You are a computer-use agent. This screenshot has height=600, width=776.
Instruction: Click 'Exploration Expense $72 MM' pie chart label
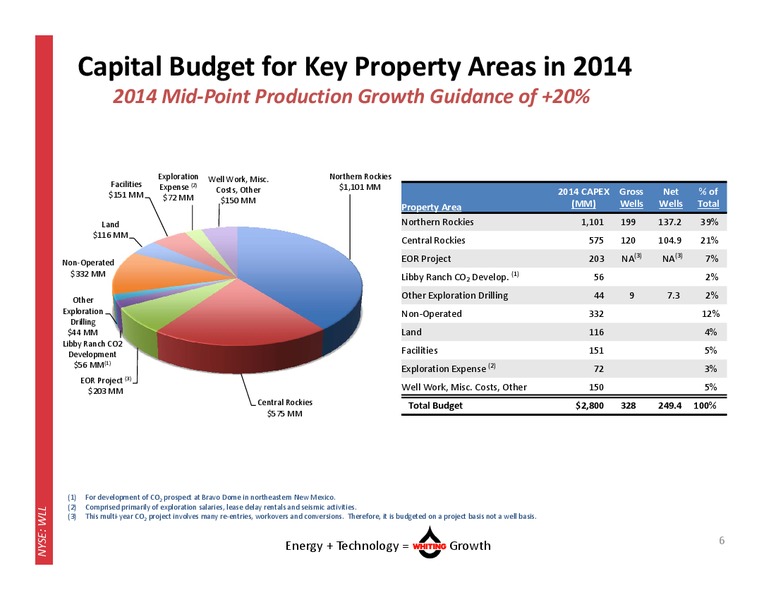tap(178, 187)
